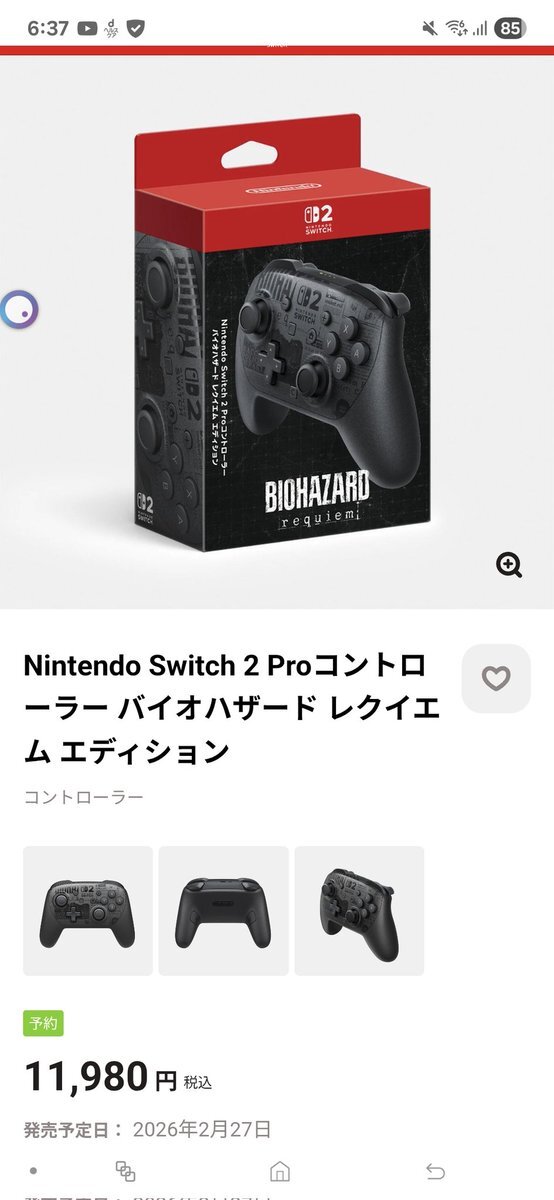Tap the magnifier zoom icon on product image

tap(510, 565)
